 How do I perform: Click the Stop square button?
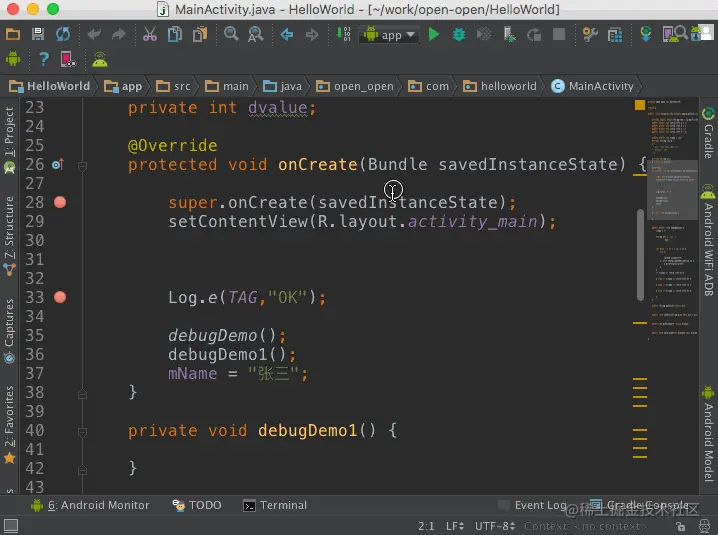(x=559, y=34)
